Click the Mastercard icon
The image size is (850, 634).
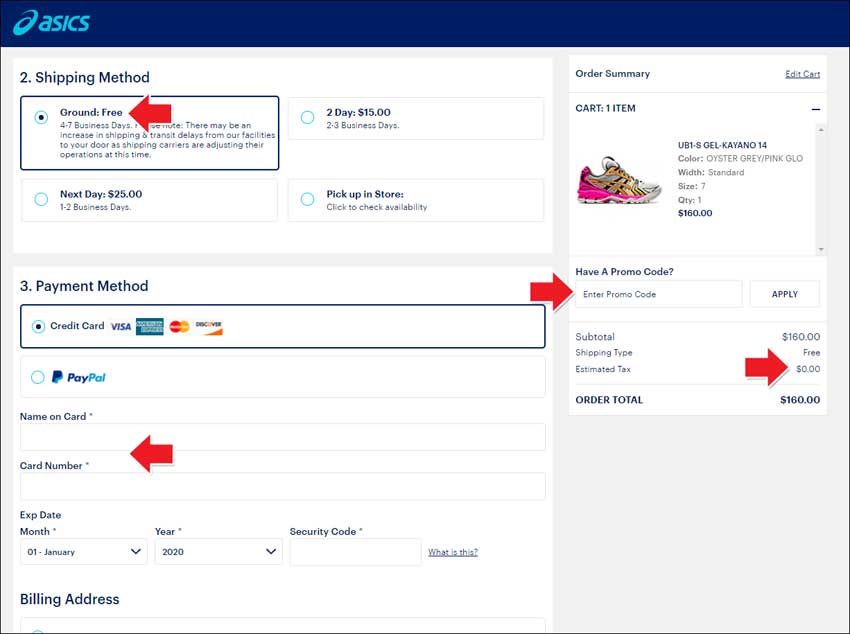click(179, 327)
